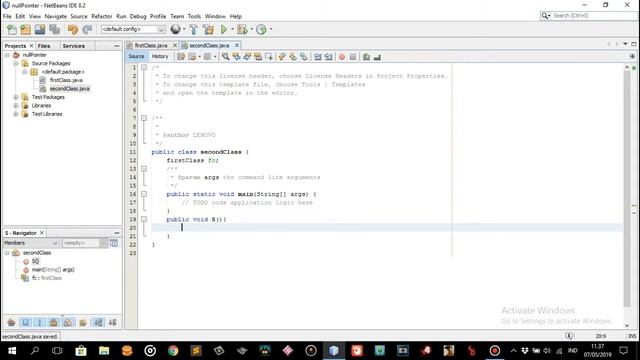Click the Build Project hammer icon
Screen dimensions: 640x360
(194, 29)
